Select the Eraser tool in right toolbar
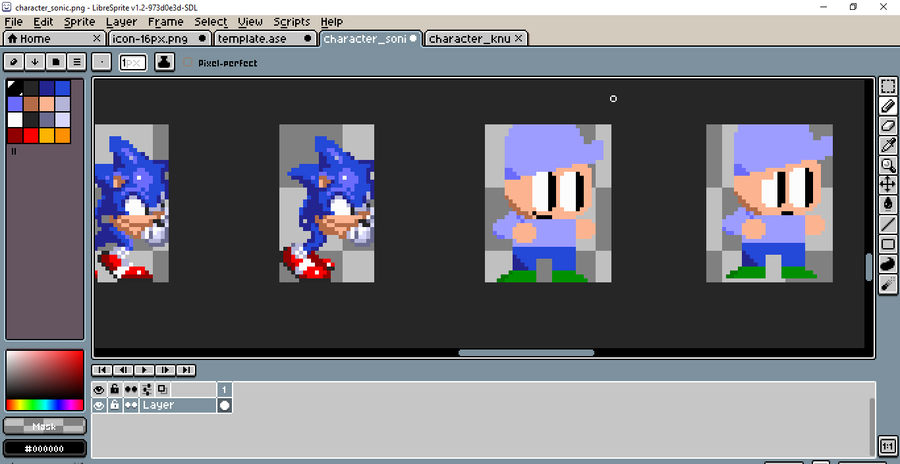The height and width of the screenshot is (464, 900). pos(888,126)
